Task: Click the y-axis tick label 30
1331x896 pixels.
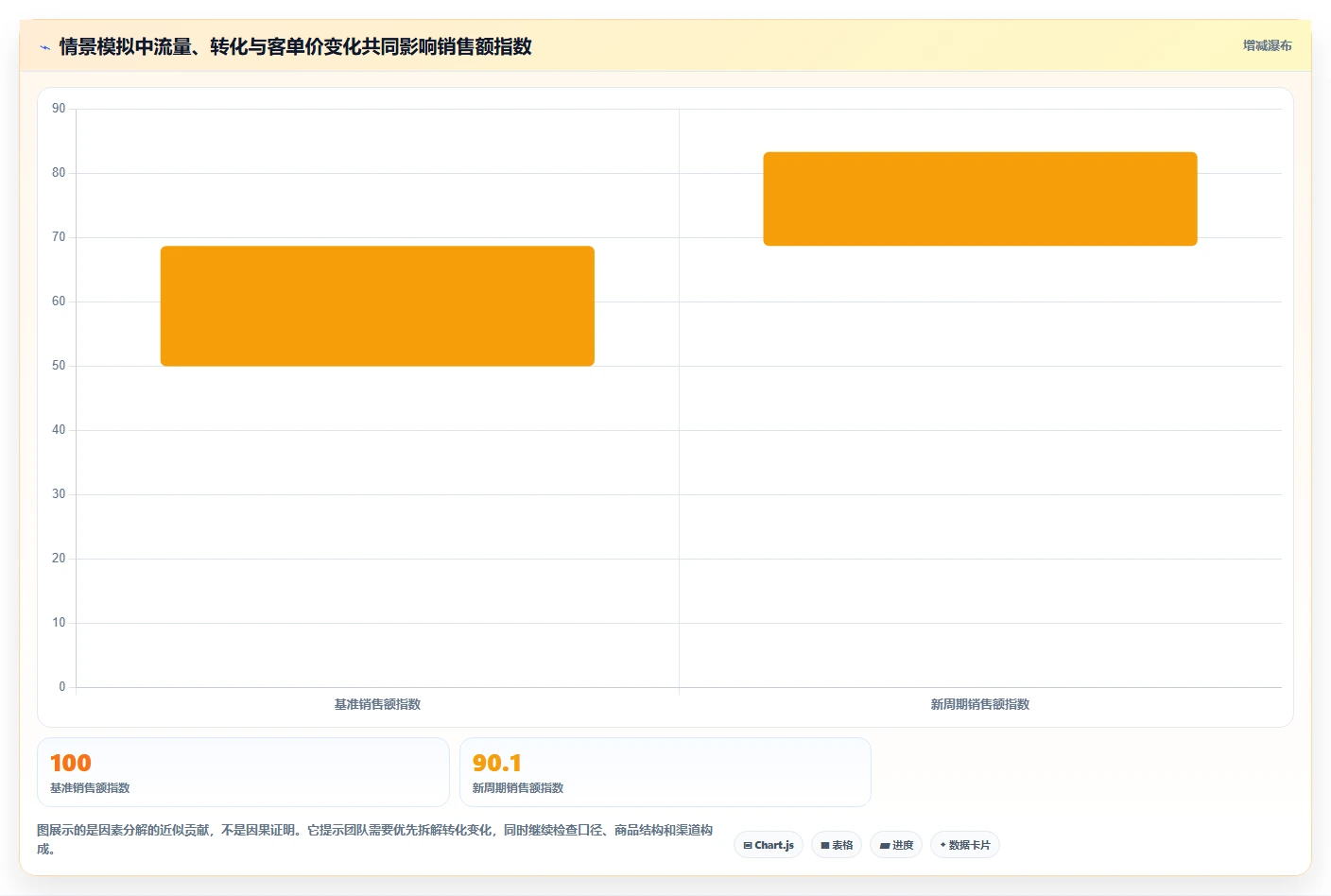Action: click(59, 494)
